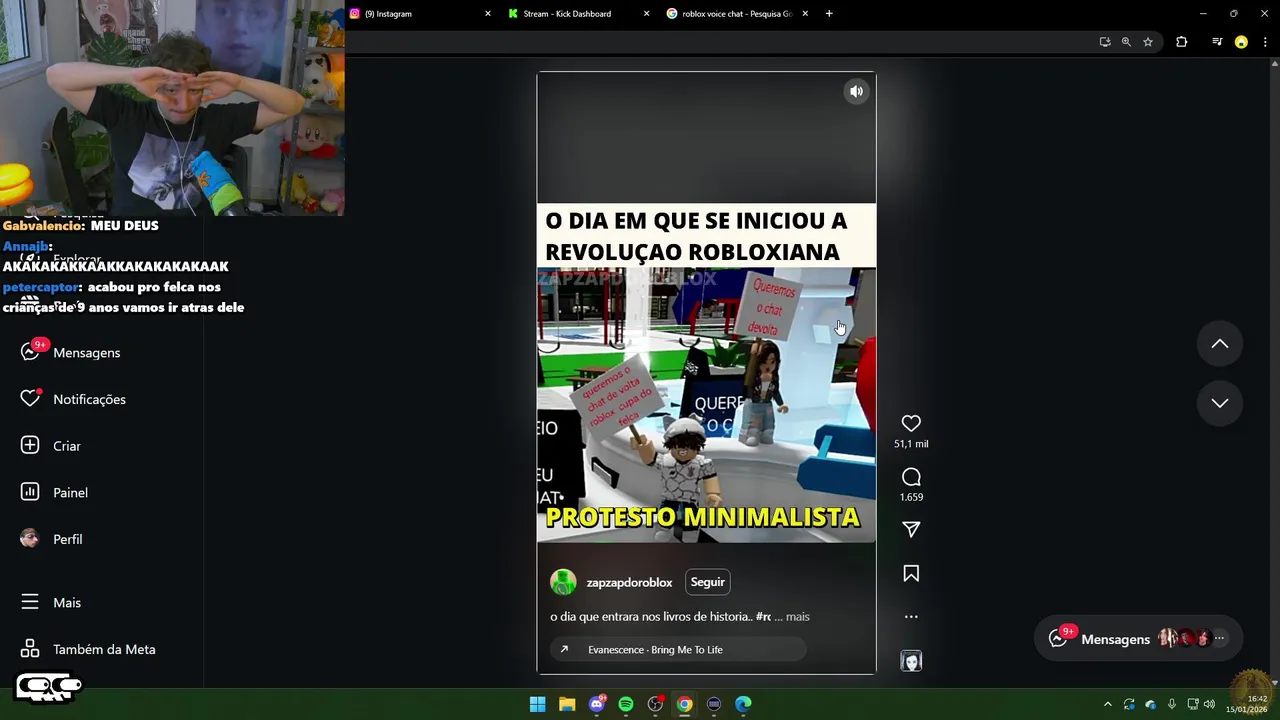Open the Chrome three-dot menu
The width and height of the screenshot is (1280, 720).
1265,42
